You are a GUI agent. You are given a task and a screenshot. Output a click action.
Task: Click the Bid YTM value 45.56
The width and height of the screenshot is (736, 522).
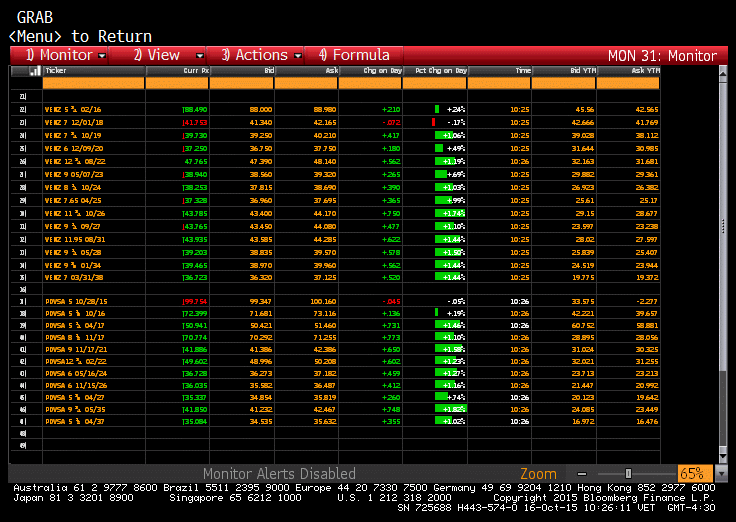coord(584,109)
